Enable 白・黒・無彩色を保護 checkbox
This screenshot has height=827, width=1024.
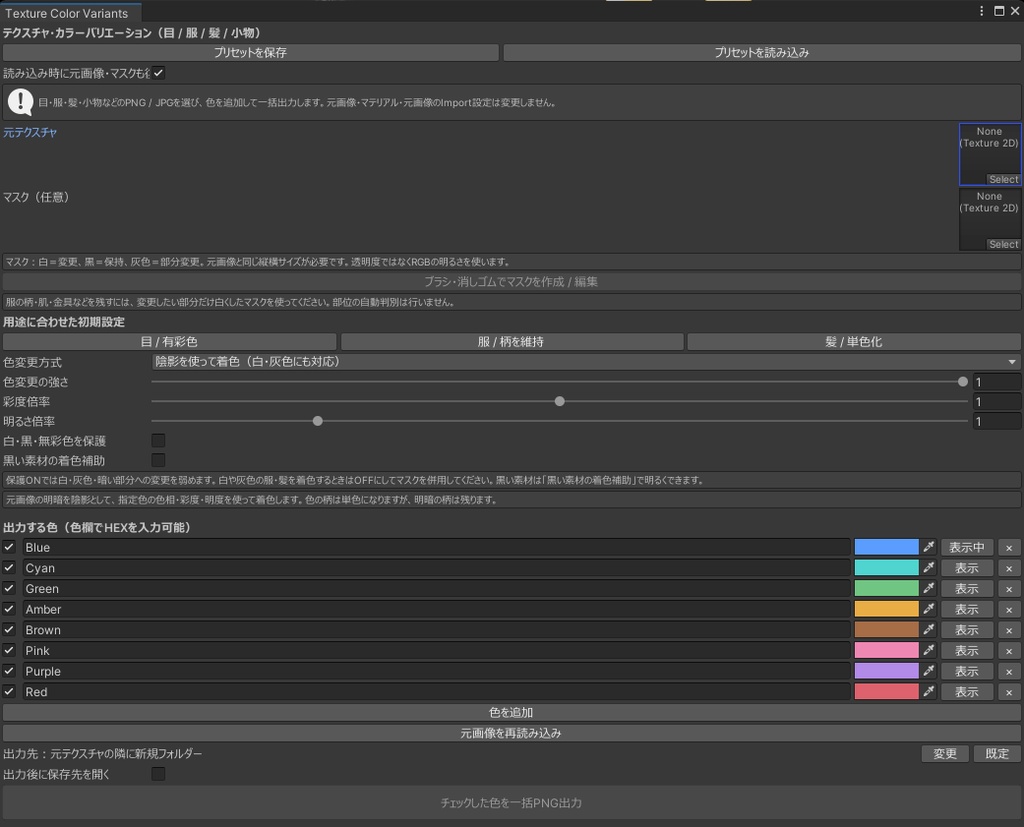tap(158, 440)
